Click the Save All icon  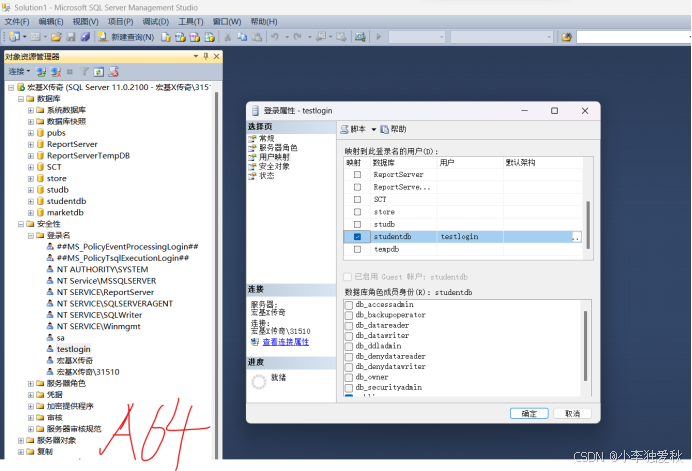[85, 37]
